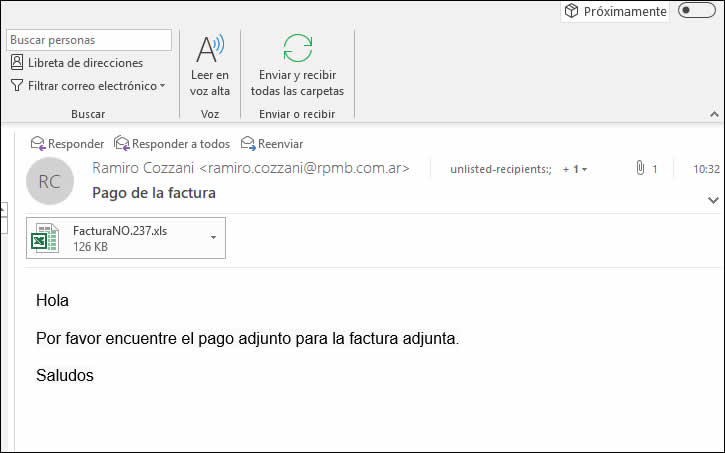Viewport: 725px width, 453px height.
Task: Click the Voz group label
Action: coord(209,114)
